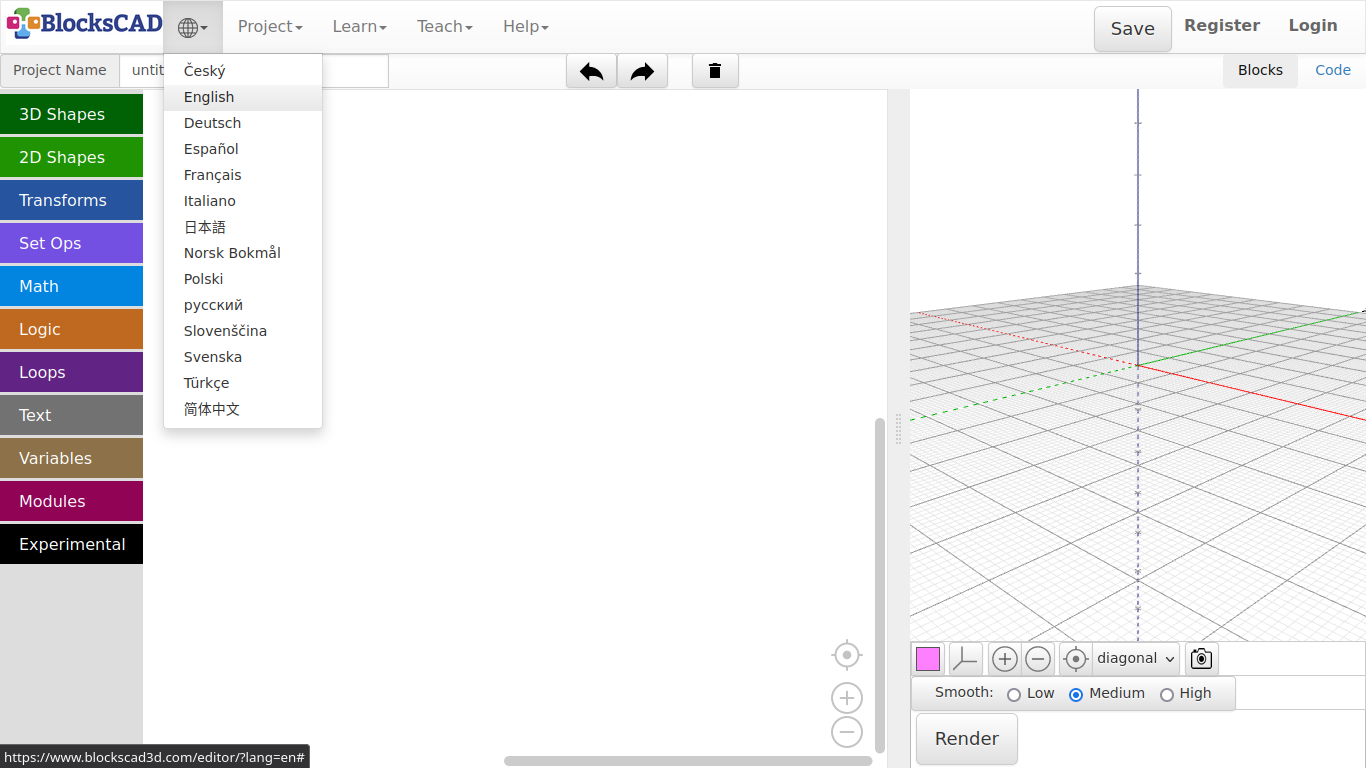
Task: Take a picture with camera icon
Action: click(x=1201, y=659)
